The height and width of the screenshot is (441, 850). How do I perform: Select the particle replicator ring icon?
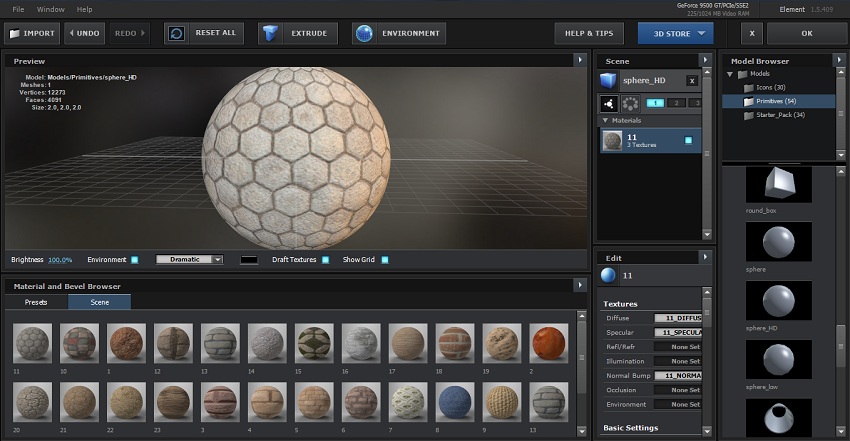pos(629,103)
